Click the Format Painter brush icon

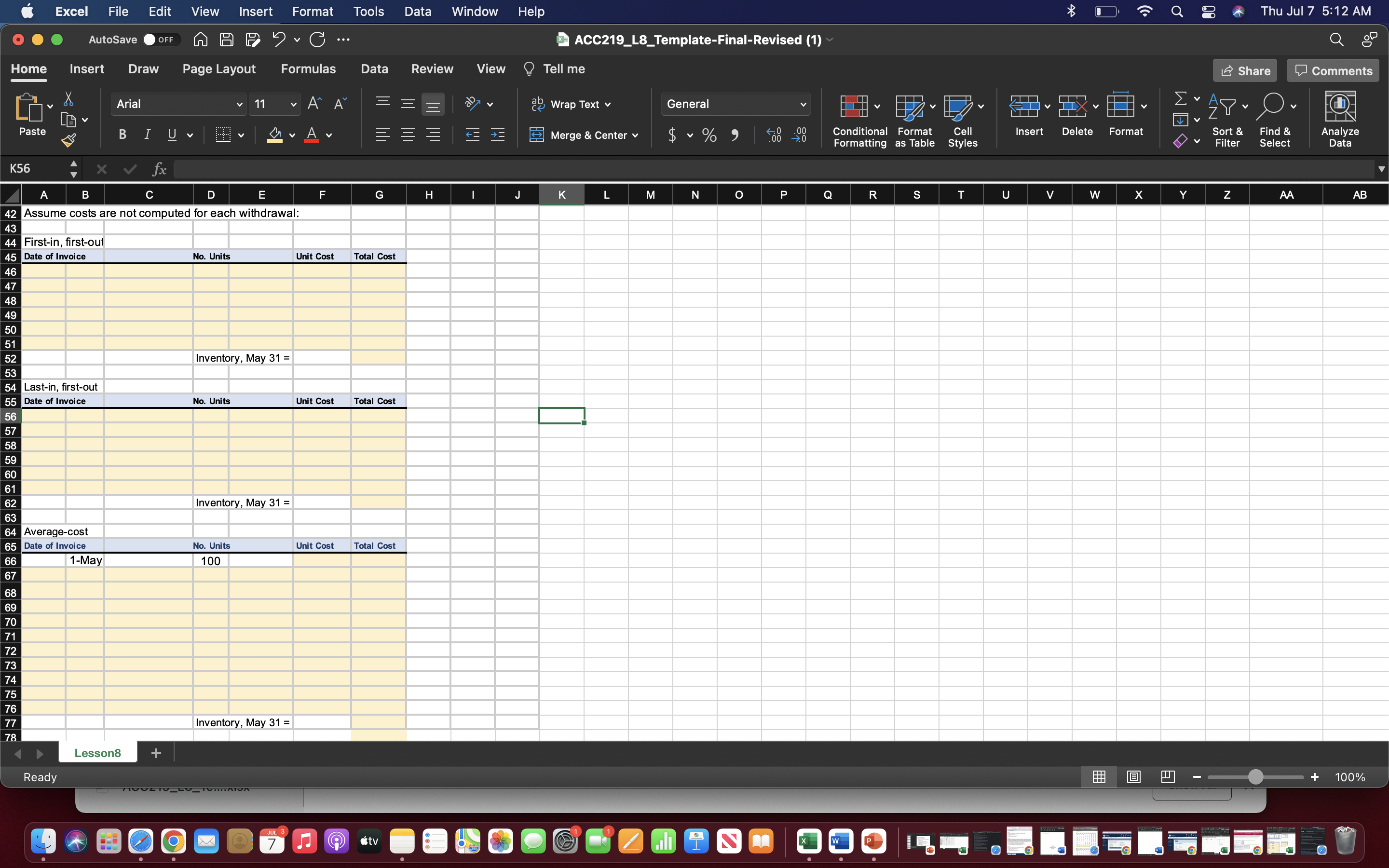[69, 140]
